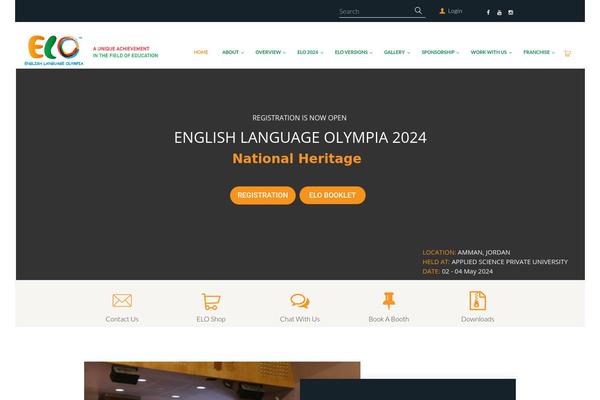The width and height of the screenshot is (600, 400).
Task: Open the ELO Shop link label
Action: point(211,319)
